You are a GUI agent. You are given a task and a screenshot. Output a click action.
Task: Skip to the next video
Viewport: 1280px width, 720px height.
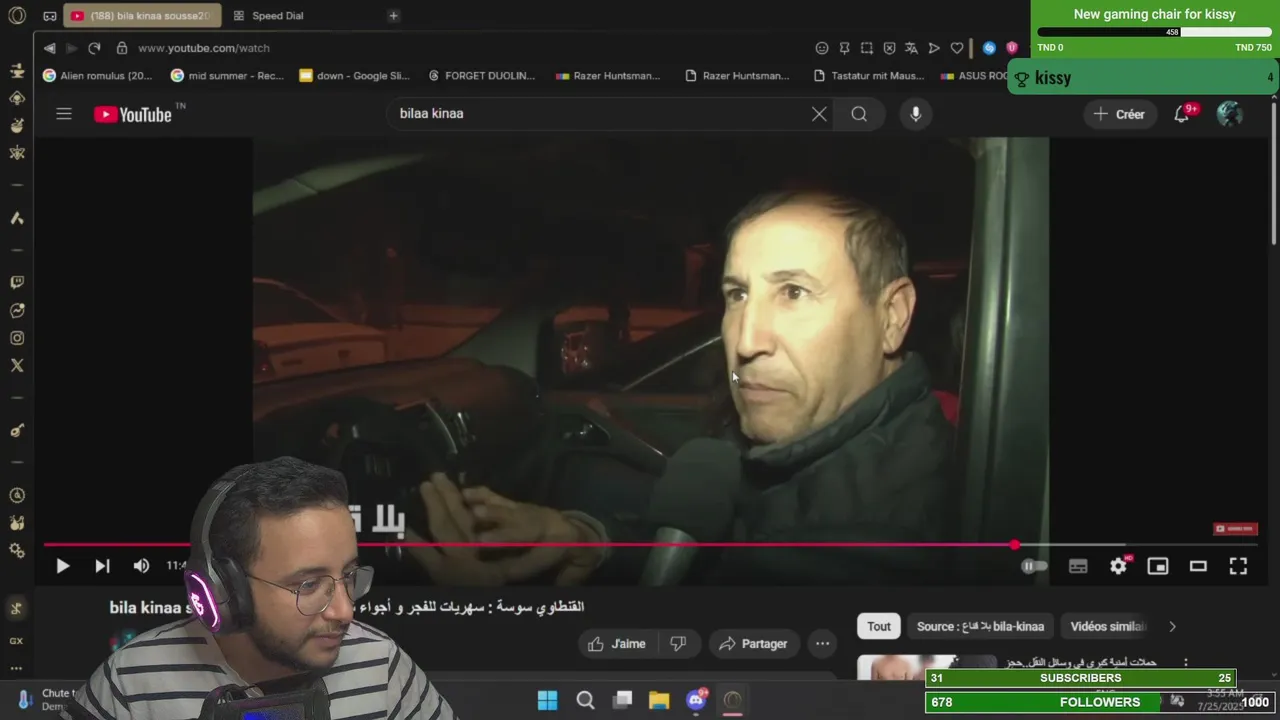(x=102, y=566)
